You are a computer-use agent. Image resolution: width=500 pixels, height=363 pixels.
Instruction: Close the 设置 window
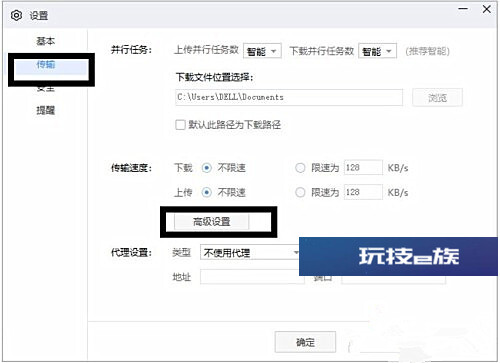487,9
